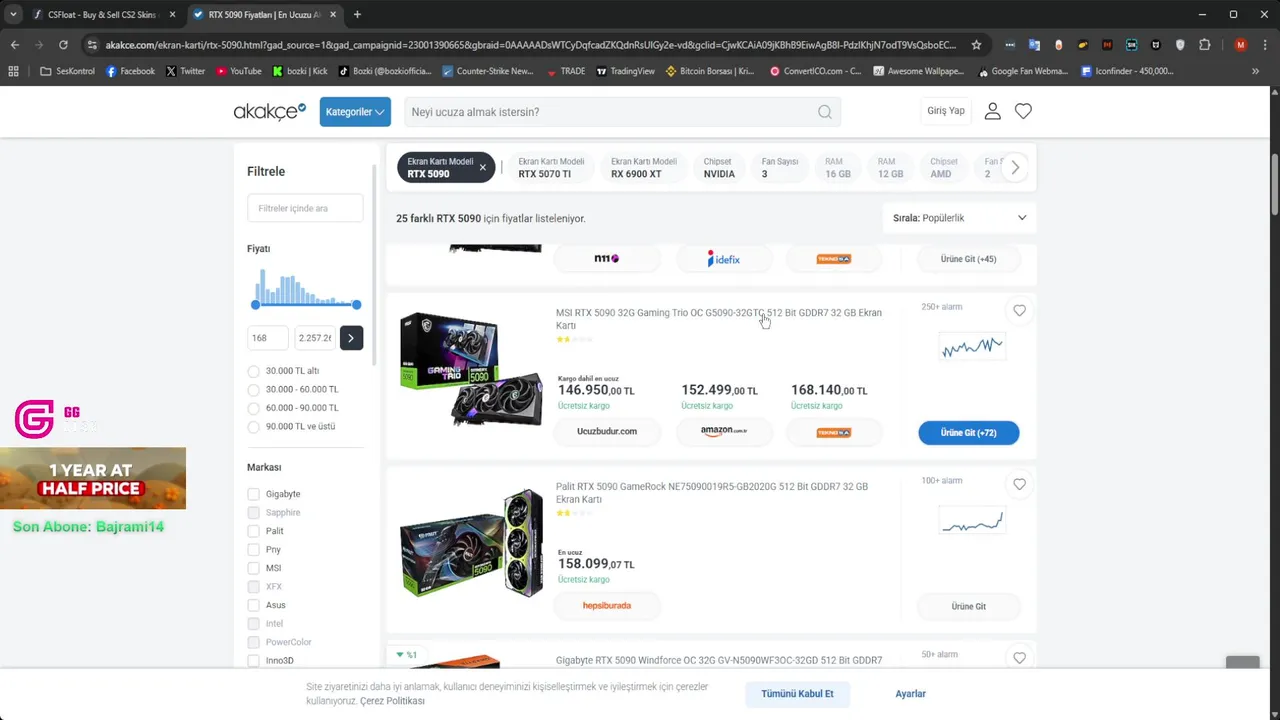The image size is (1280, 720).
Task: Select the Chipset NVIDIA chip
Action: (x=718, y=168)
